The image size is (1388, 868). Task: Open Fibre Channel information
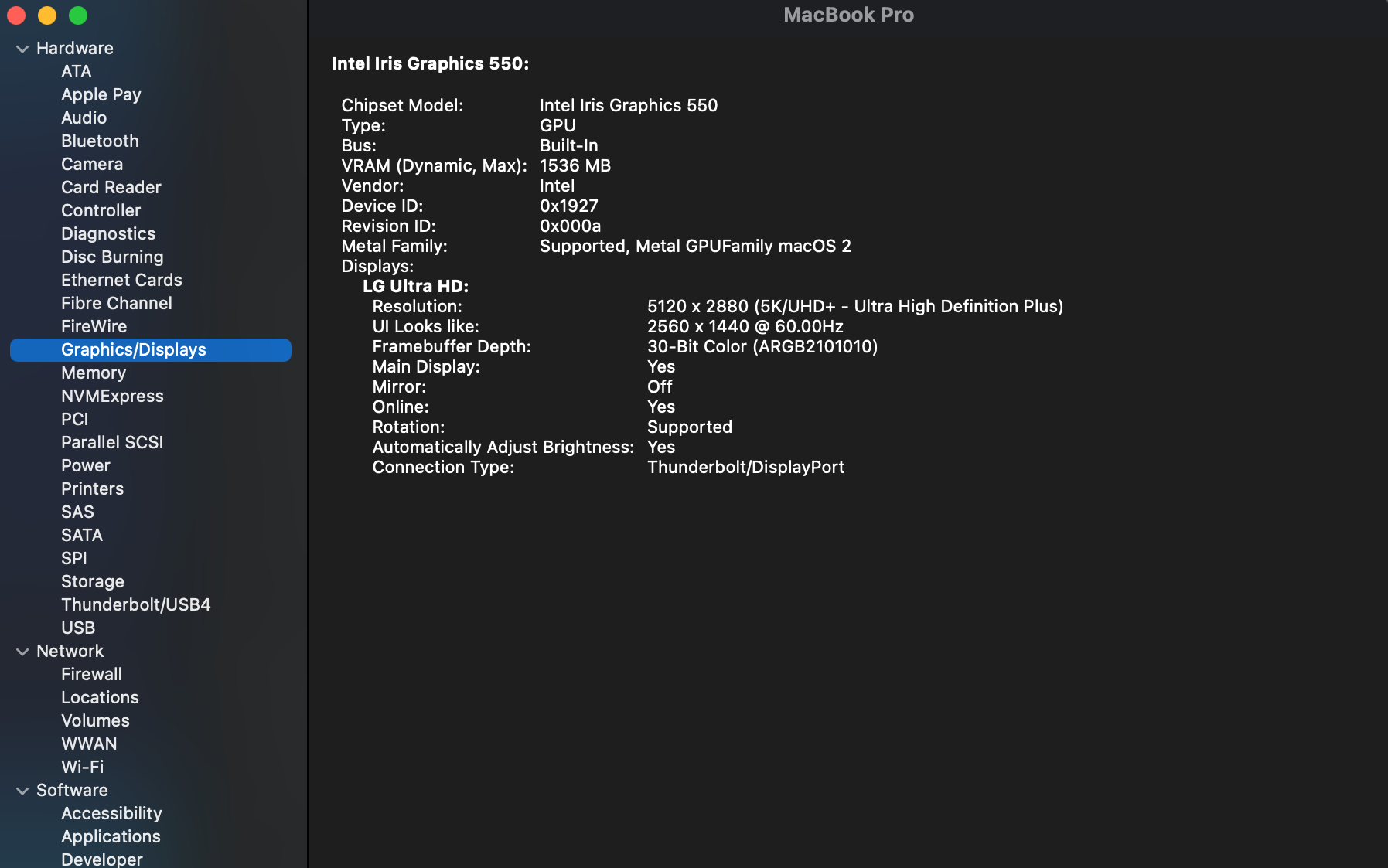117,303
